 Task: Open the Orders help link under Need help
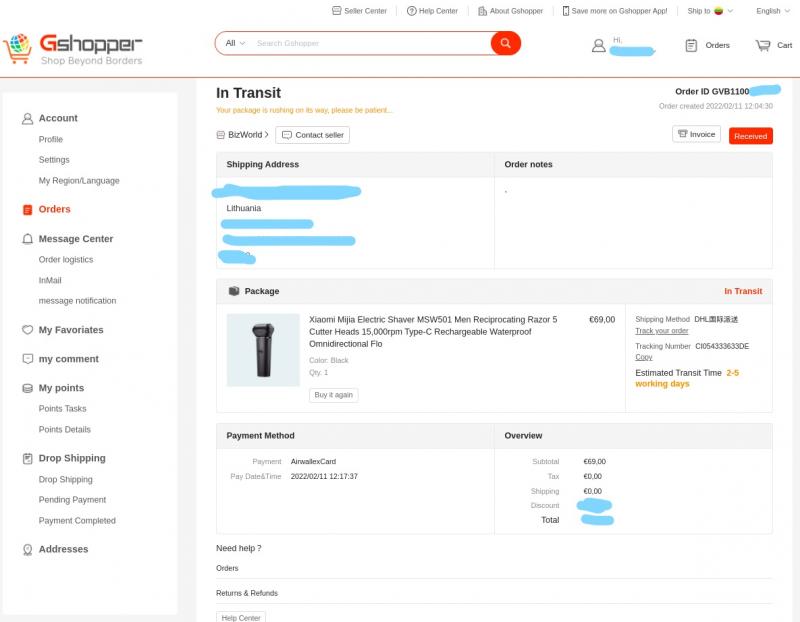point(227,568)
